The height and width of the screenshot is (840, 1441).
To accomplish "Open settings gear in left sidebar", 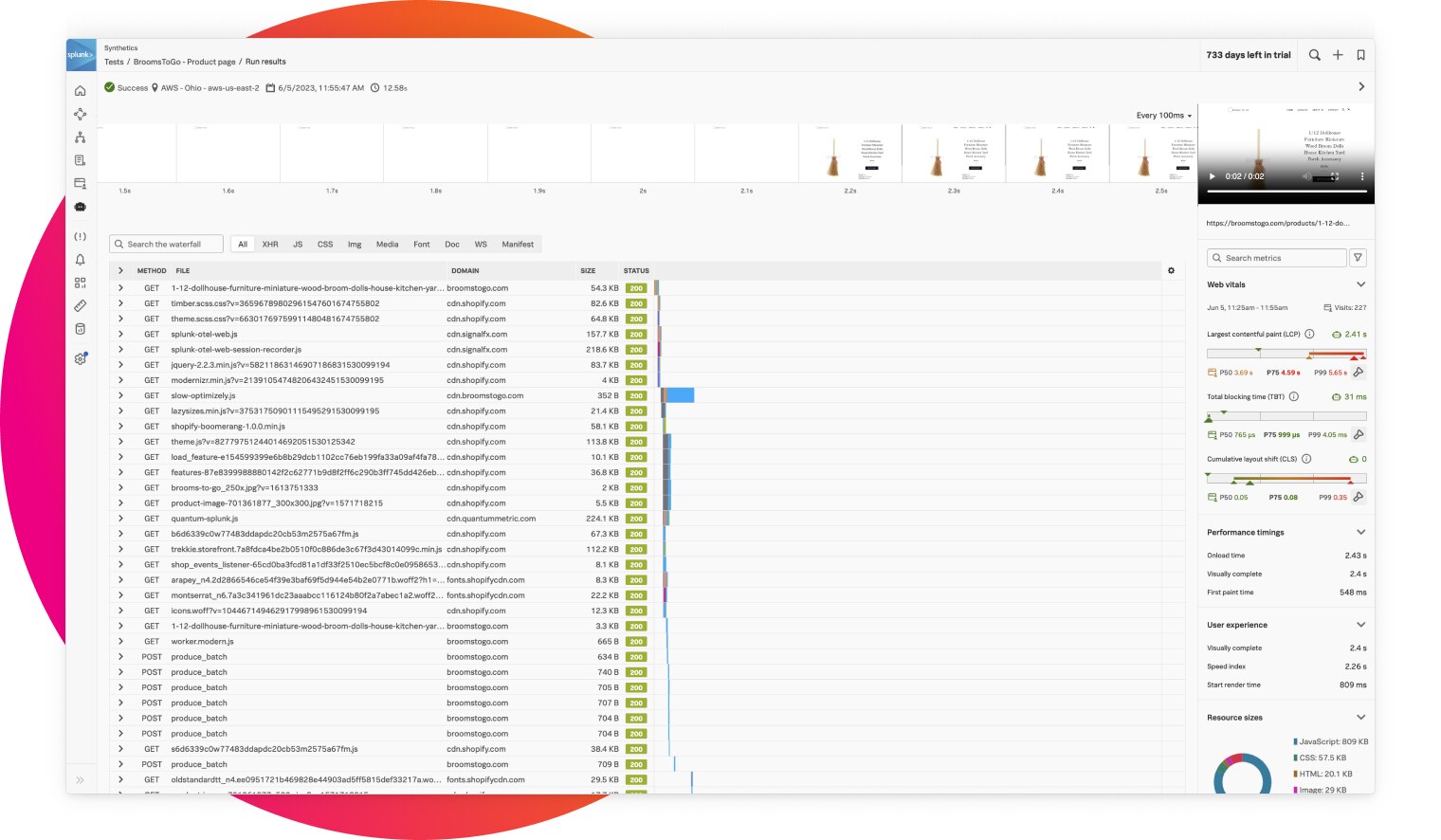I will (80, 359).
